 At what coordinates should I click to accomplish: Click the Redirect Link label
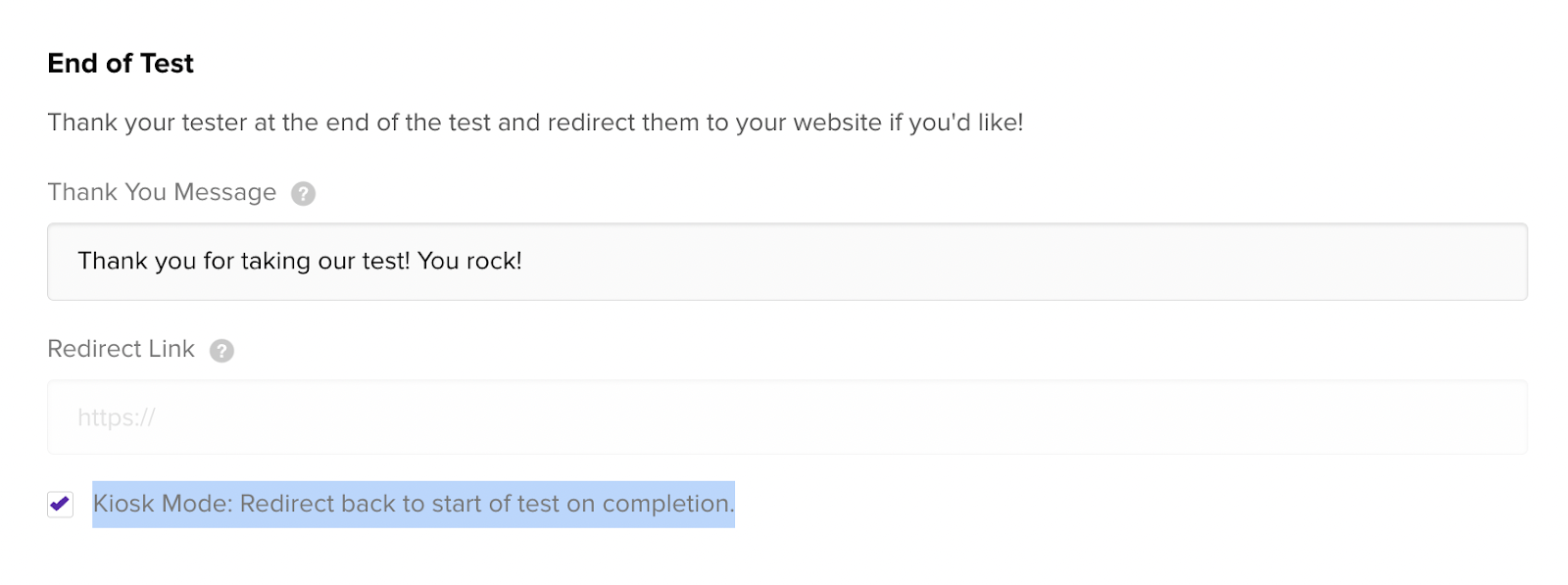click(122, 349)
